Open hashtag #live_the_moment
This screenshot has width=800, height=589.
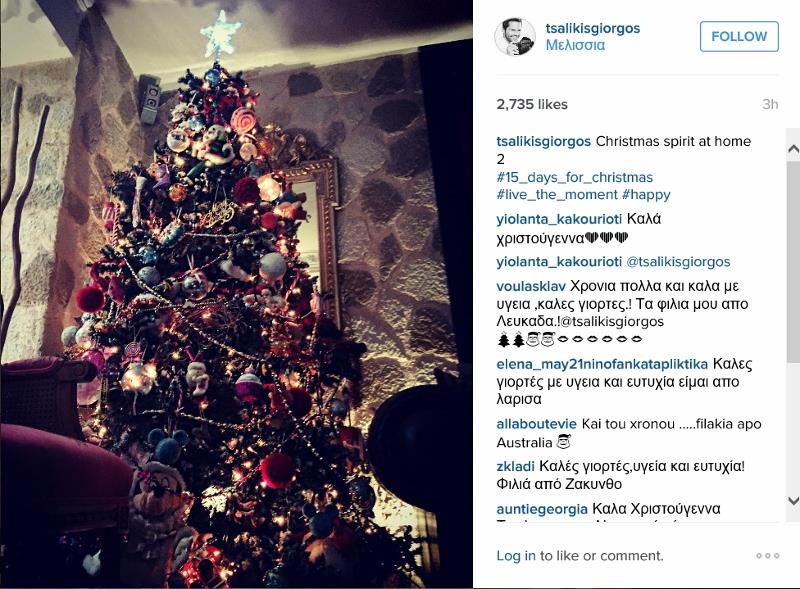click(557, 194)
